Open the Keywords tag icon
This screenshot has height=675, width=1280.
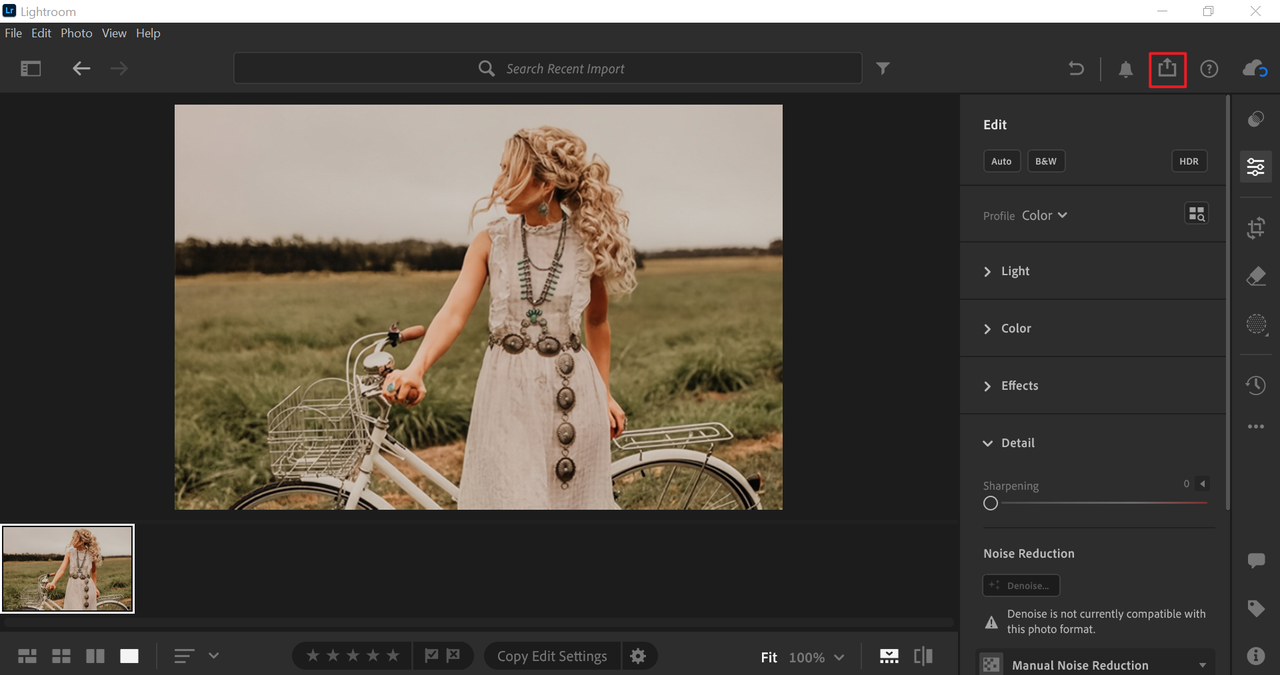coord(1256,608)
